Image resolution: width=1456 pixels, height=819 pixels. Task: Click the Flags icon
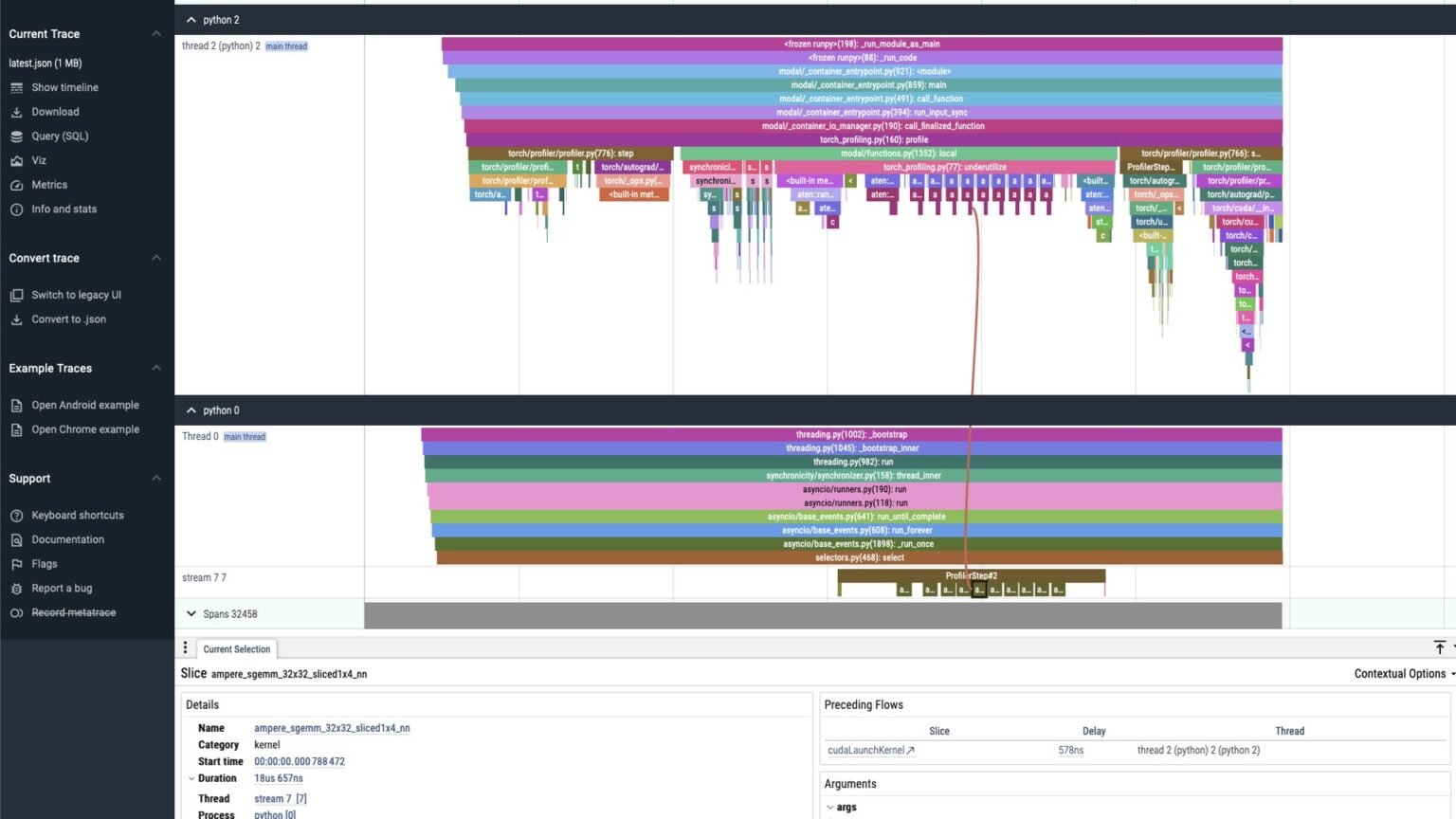(16, 564)
